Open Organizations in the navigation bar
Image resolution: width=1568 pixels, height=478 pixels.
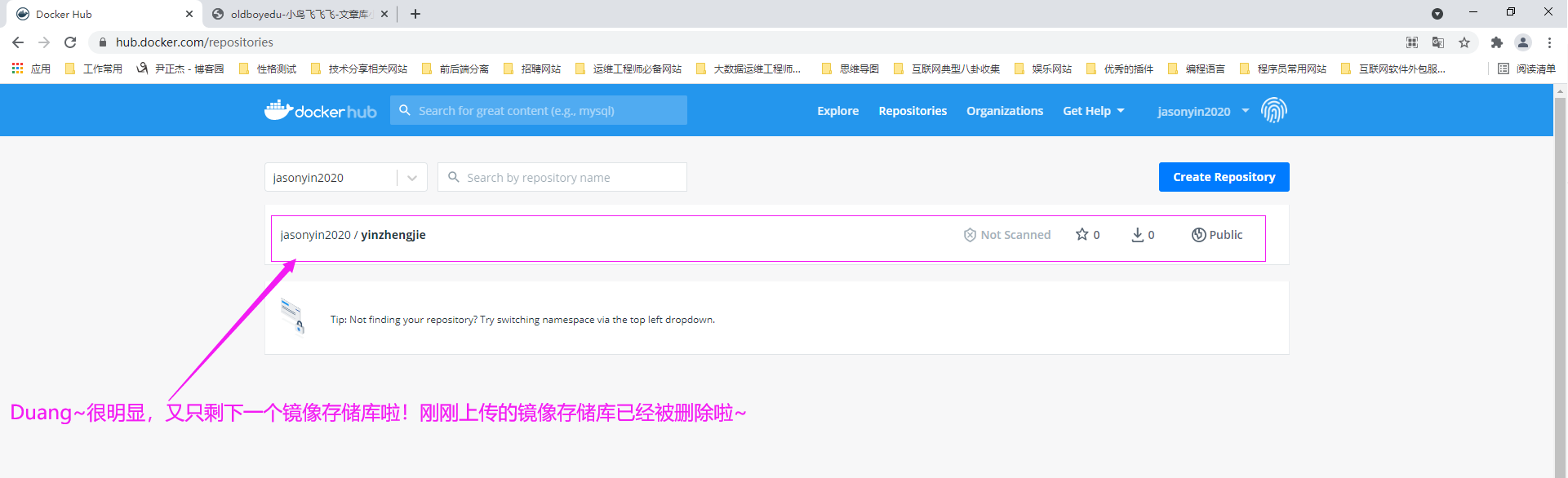[1004, 111]
